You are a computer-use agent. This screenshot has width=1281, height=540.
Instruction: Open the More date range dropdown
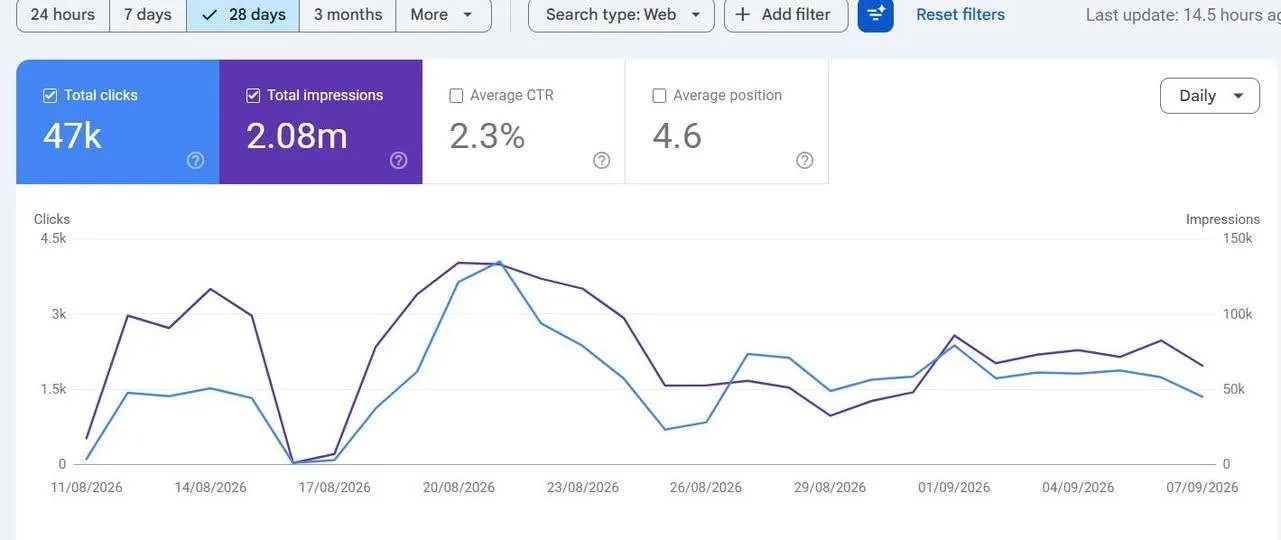(x=443, y=15)
